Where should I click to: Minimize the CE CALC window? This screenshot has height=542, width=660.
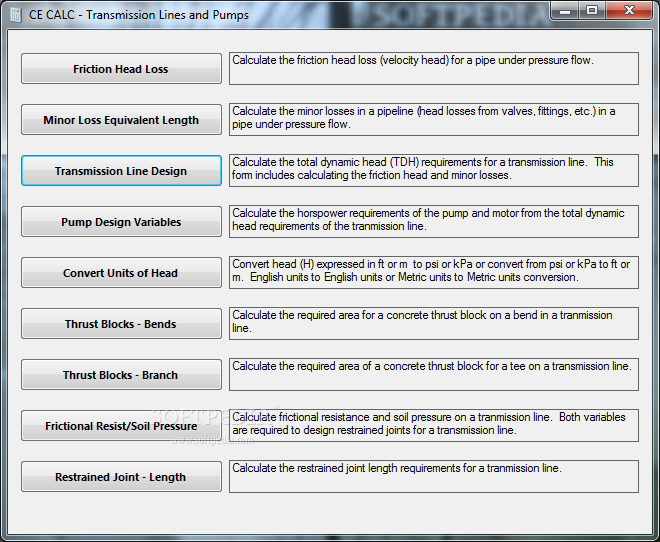coord(565,11)
